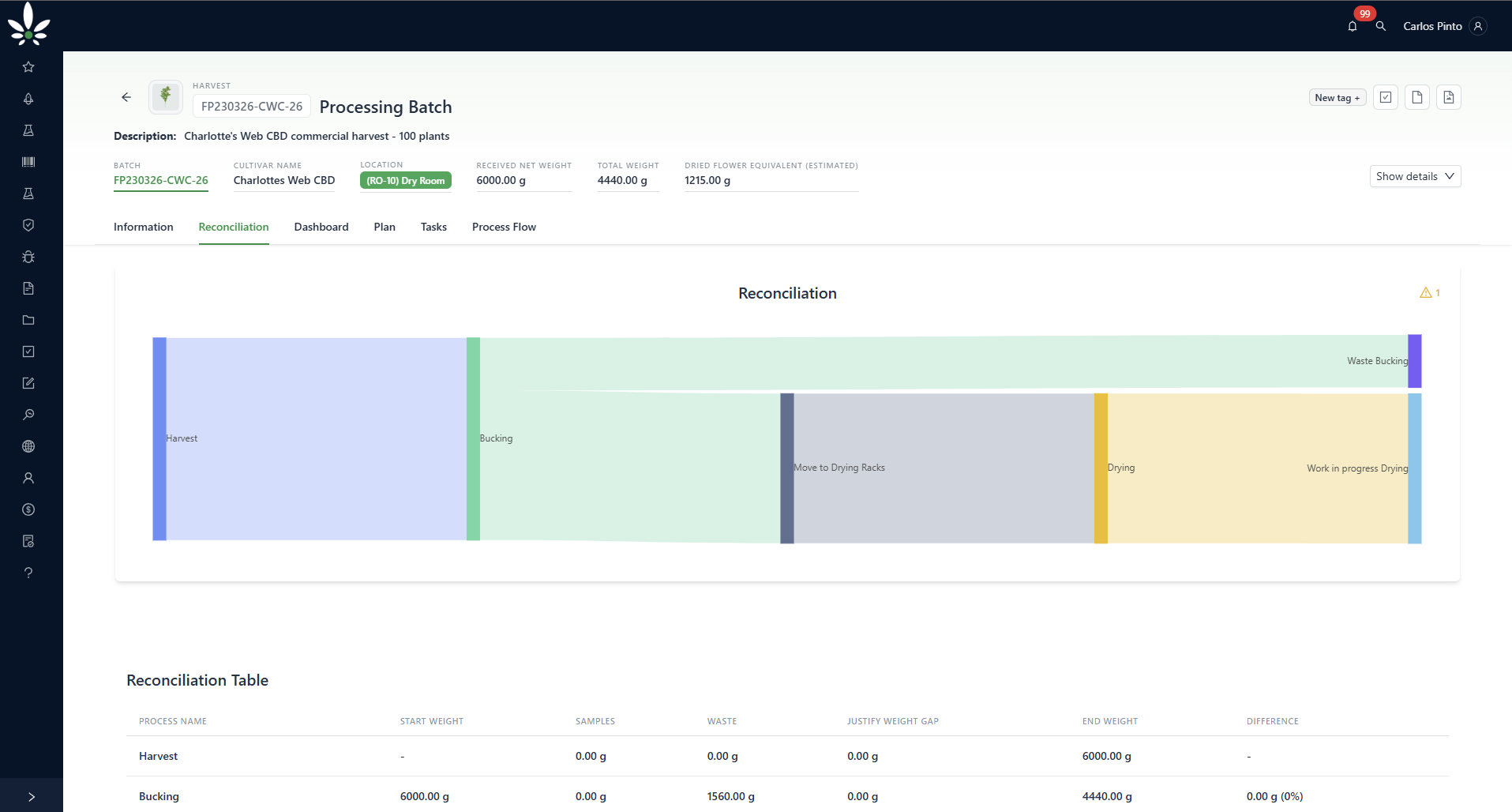Viewport: 1512px width, 812px height.
Task: Click the Dried Flower Equivalent 1215.00 g
Action: click(707, 180)
